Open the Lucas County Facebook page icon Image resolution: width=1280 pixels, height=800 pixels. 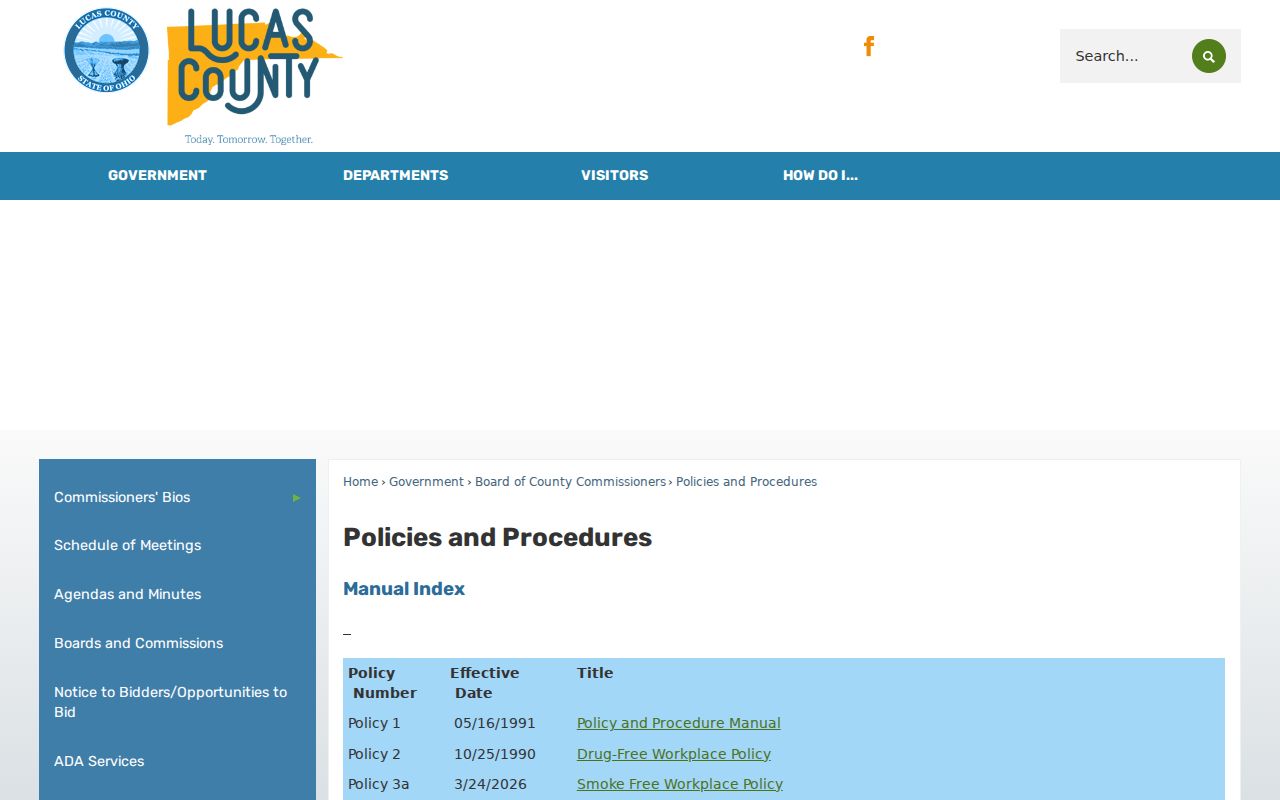click(x=869, y=46)
